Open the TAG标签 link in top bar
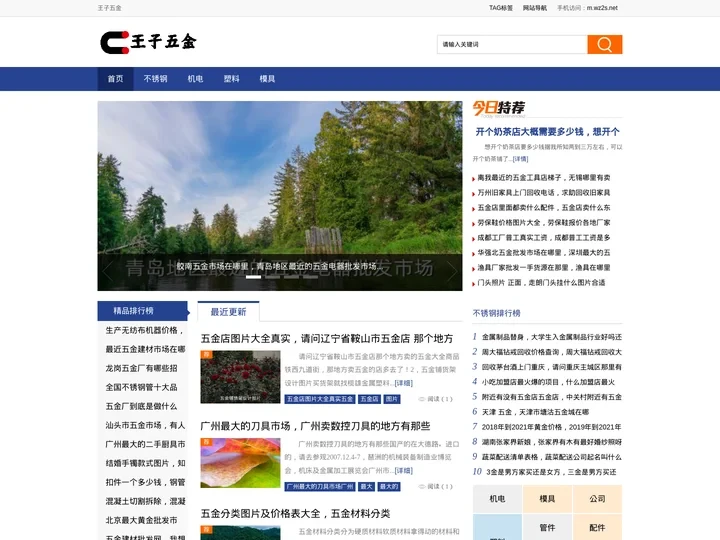This screenshot has height=540, width=720. (501, 8)
